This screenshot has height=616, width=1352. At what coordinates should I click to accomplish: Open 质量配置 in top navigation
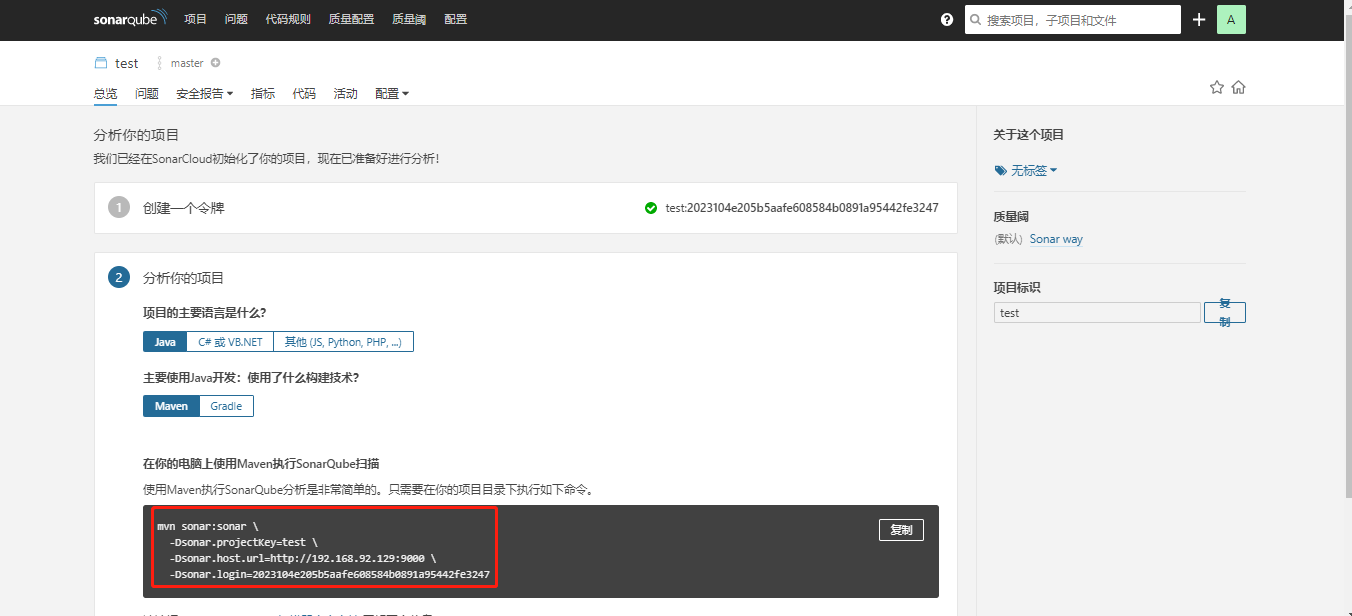[x=351, y=19]
